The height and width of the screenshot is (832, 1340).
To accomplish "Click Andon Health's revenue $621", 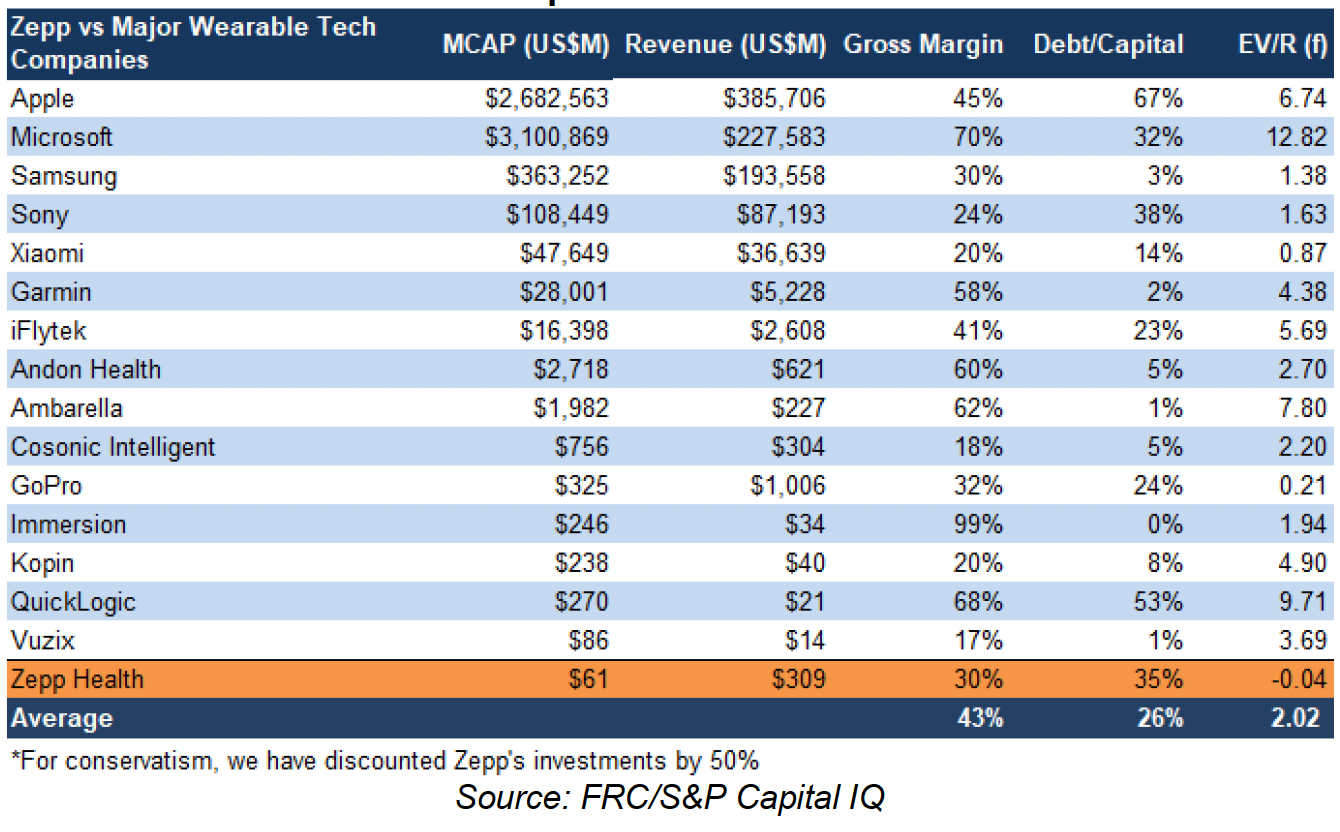I will click(x=797, y=369).
